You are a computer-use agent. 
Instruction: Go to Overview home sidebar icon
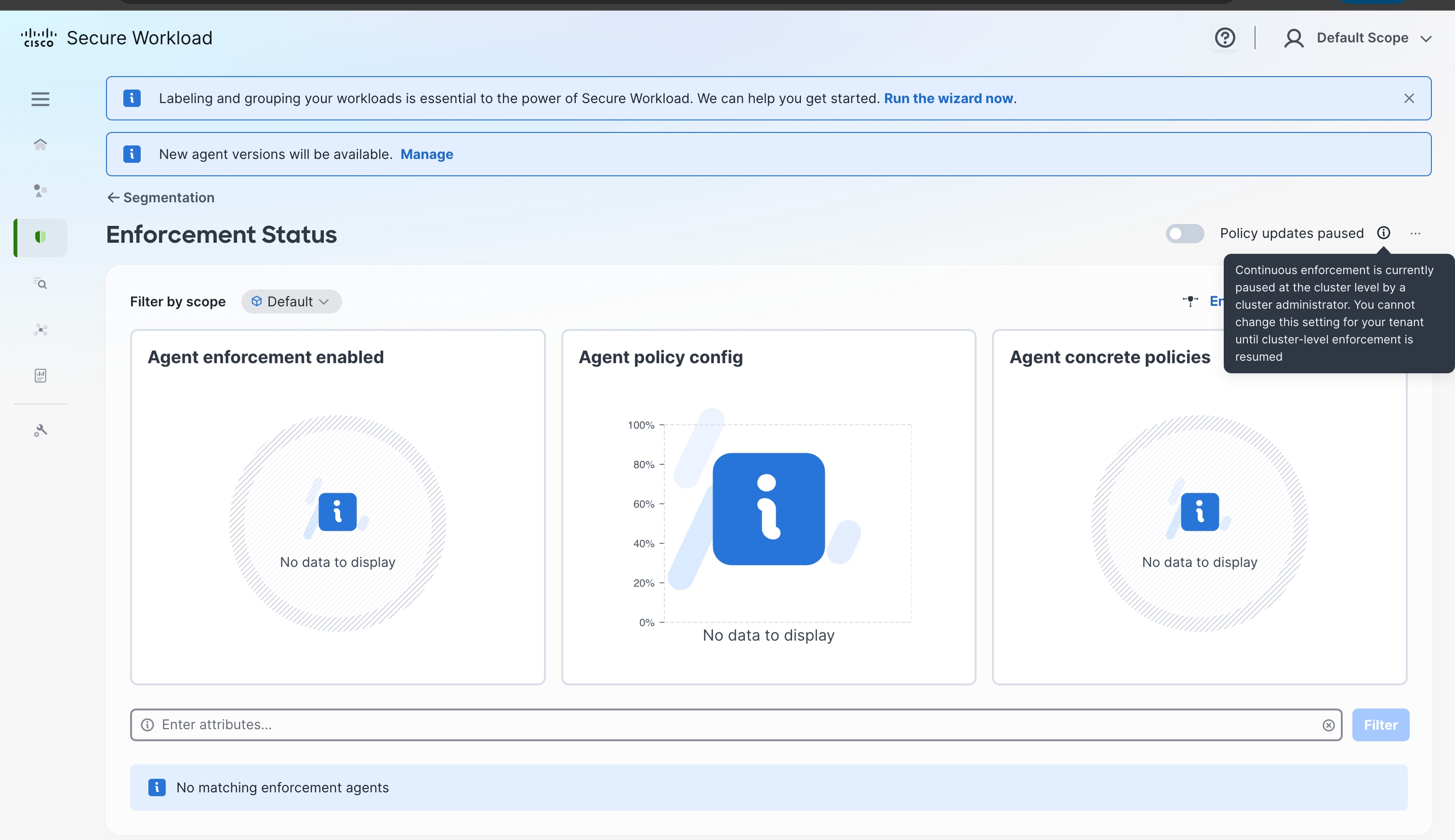[x=40, y=144]
